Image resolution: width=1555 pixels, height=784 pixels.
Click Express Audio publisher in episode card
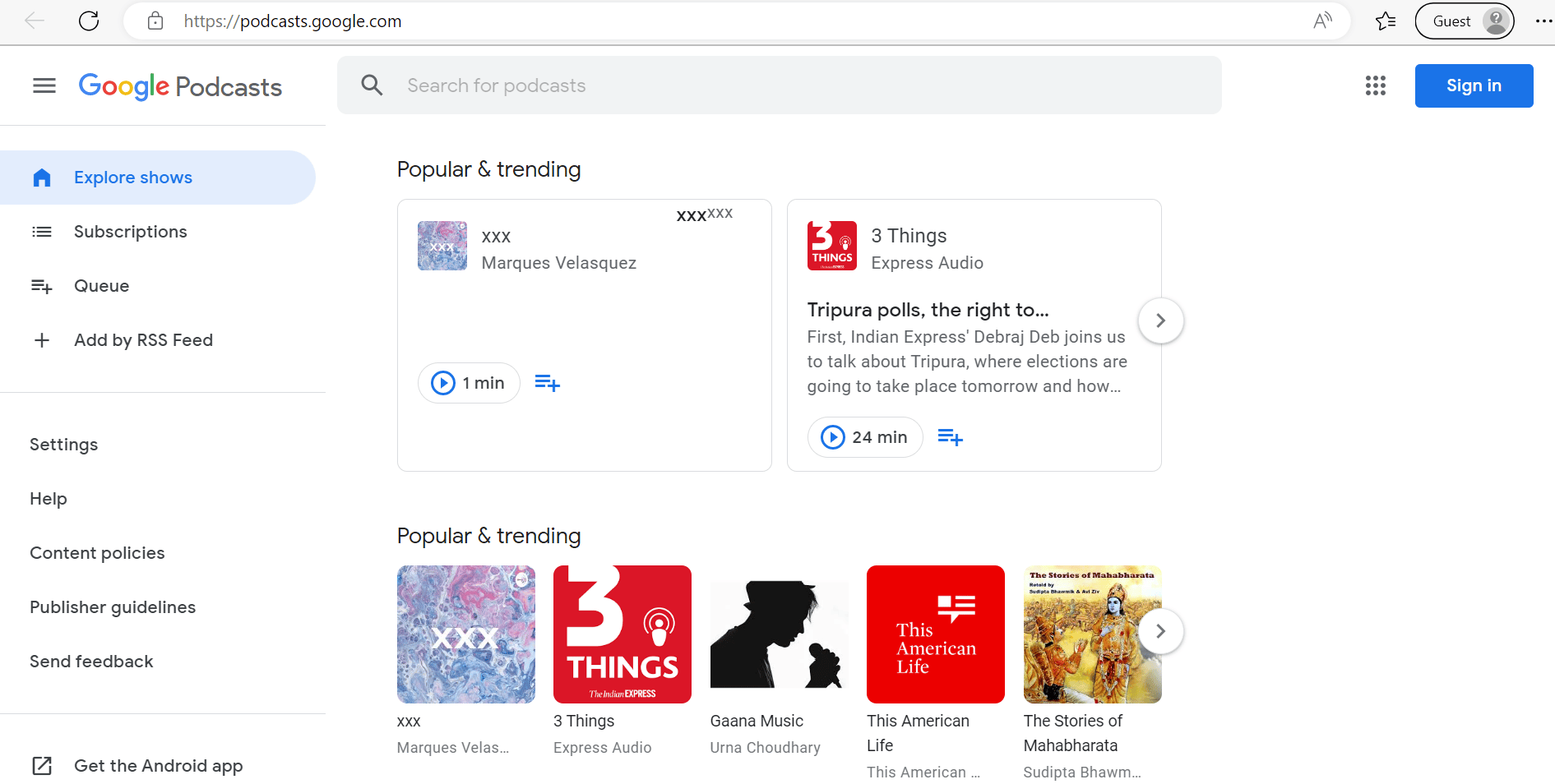927,263
